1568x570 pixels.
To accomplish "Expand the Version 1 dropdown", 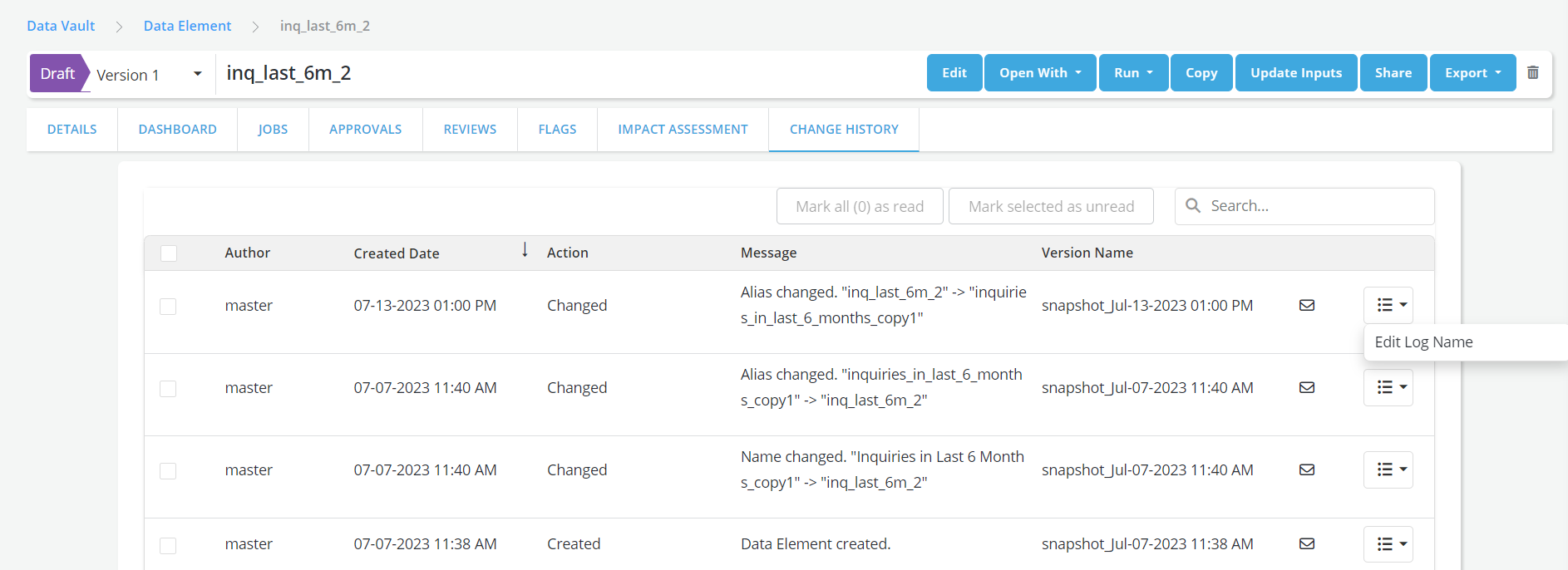I will tap(197, 74).
